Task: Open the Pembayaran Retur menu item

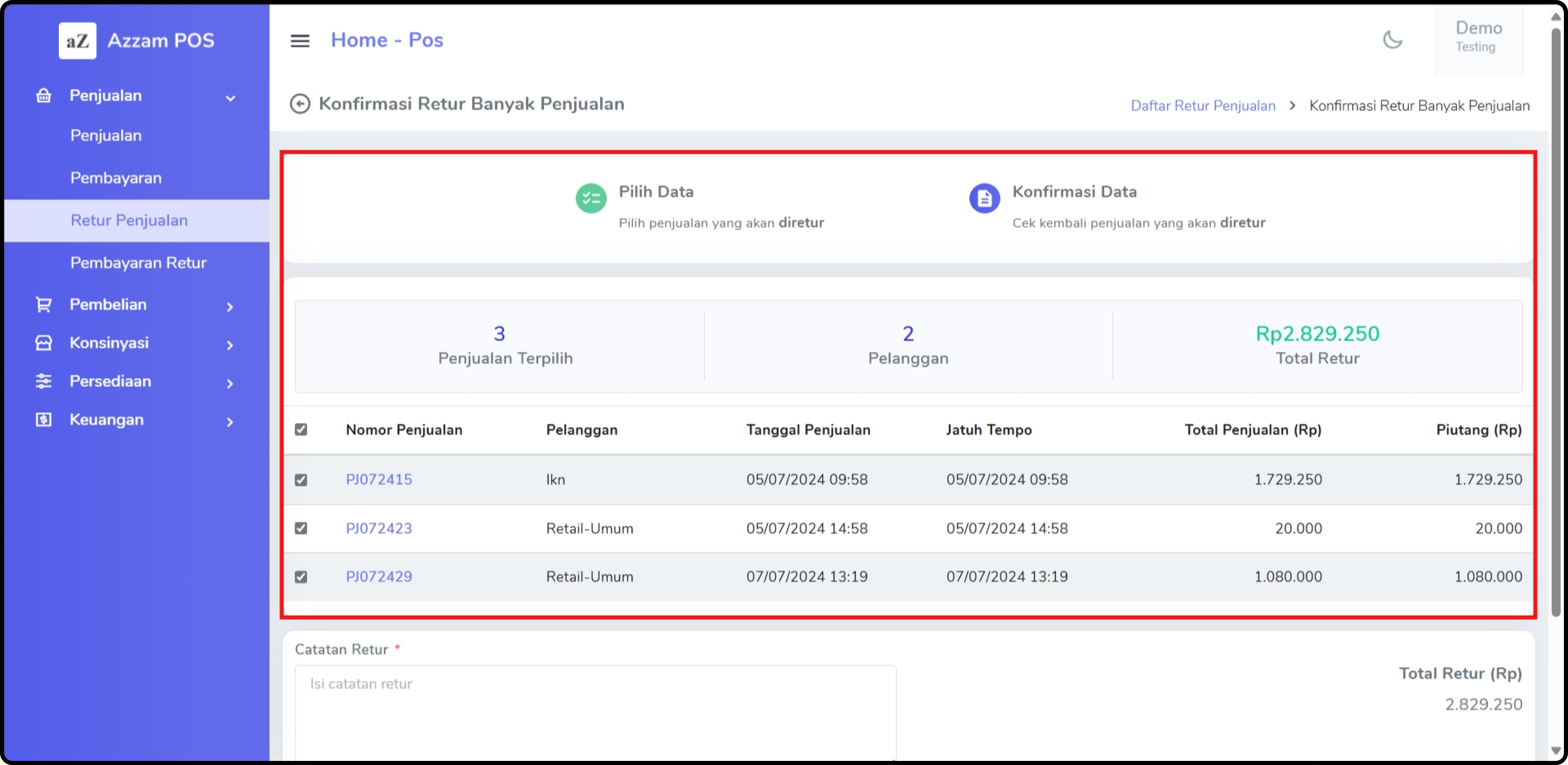Action: [x=138, y=263]
